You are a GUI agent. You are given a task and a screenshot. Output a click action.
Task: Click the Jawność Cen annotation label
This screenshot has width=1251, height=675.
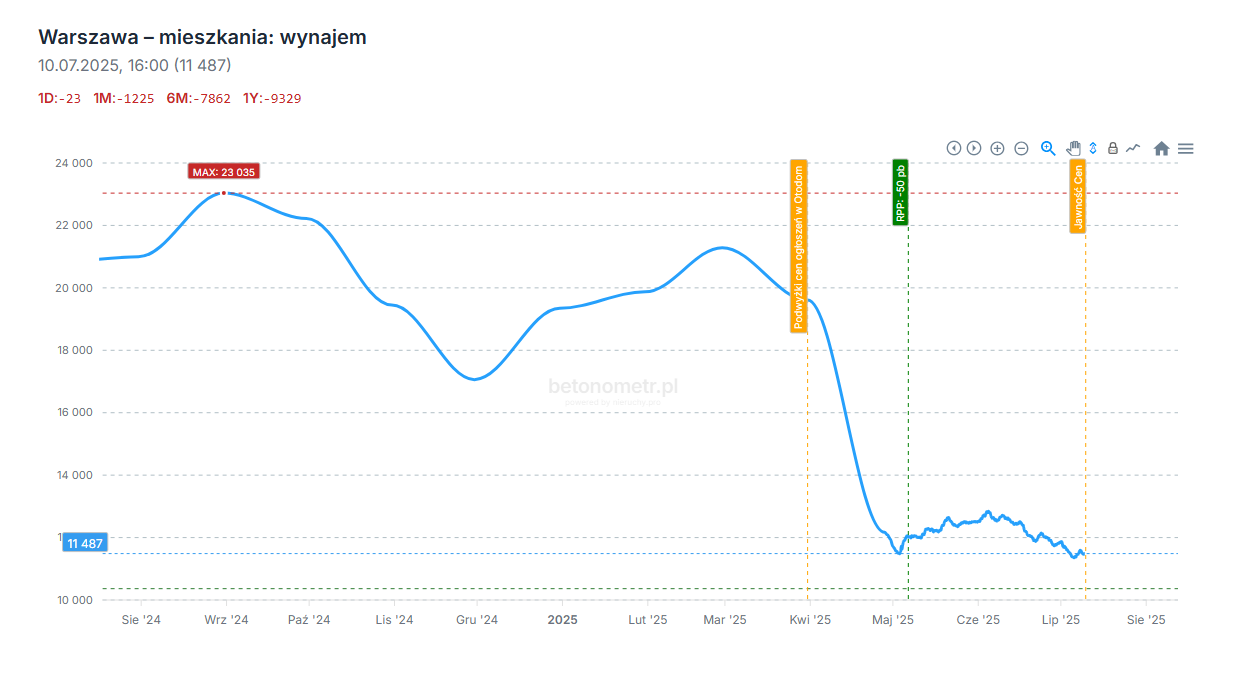[x=1078, y=196]
